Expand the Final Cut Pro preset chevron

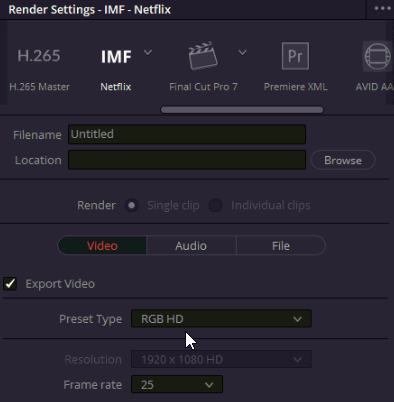click(x=242, y=52)
